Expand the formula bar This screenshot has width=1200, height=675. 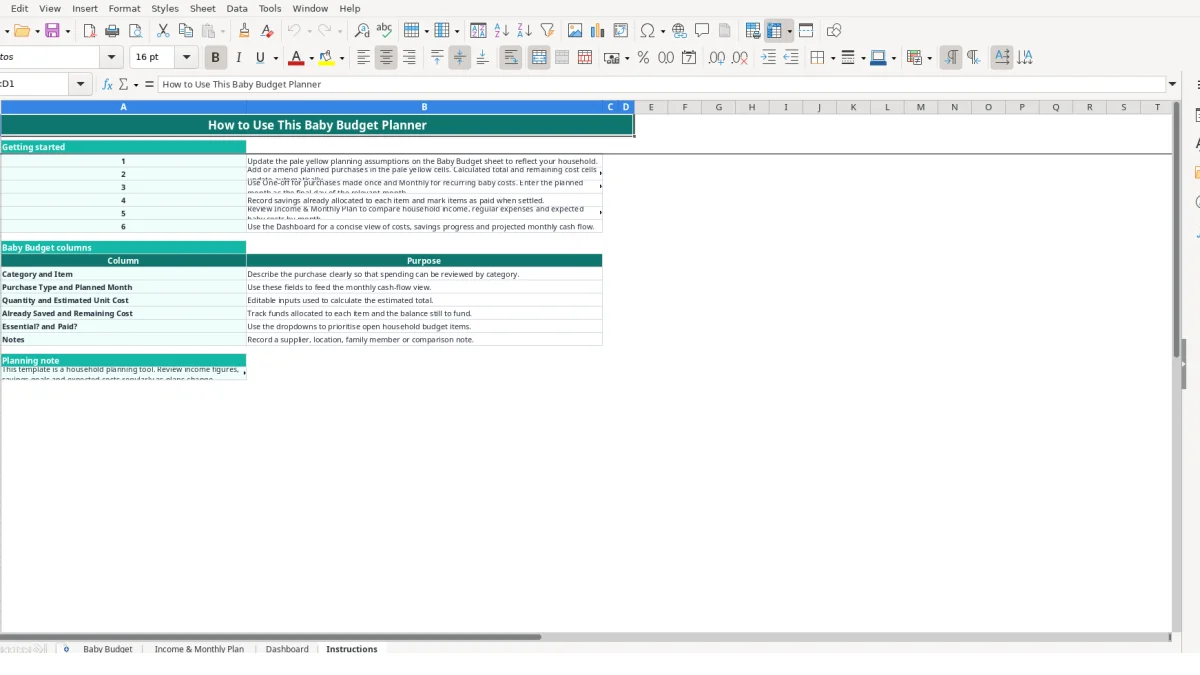(x=1173, y=85)
